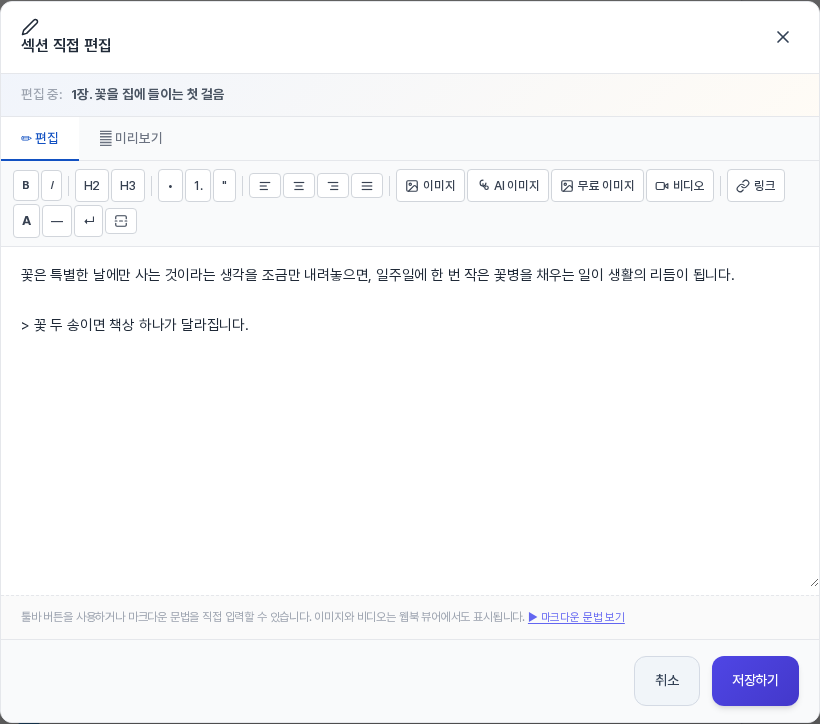Insert a line break
This screenshot has width=820, height=724.
coord(88,221)
